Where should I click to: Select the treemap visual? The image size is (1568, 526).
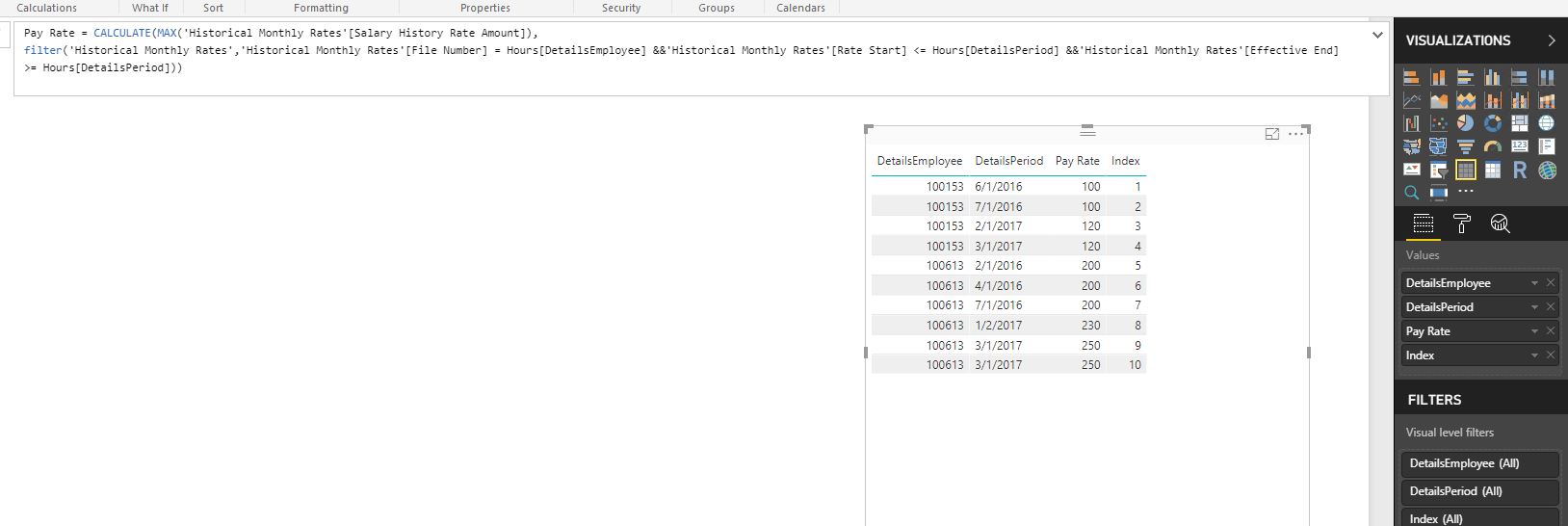click(1520, 123)
